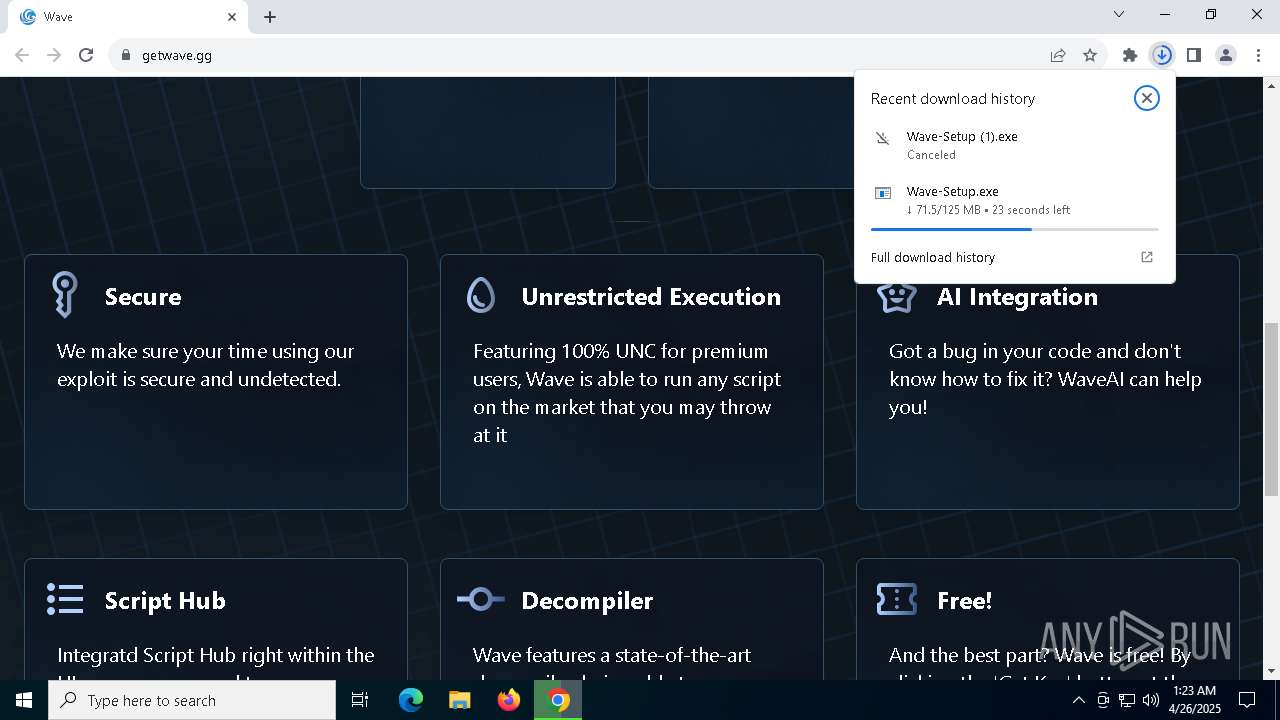1280x720 pixels.
Task: Launch Firefox from the taskbar
Action: [x=509, y=700]
